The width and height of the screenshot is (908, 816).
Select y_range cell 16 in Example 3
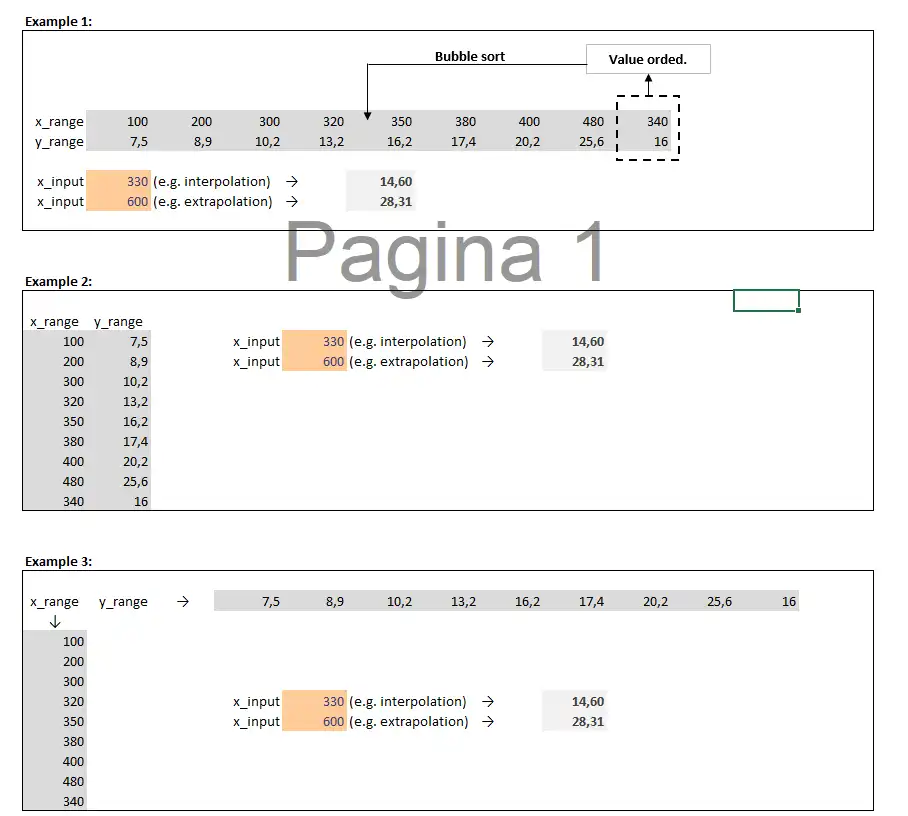point(767,602)
